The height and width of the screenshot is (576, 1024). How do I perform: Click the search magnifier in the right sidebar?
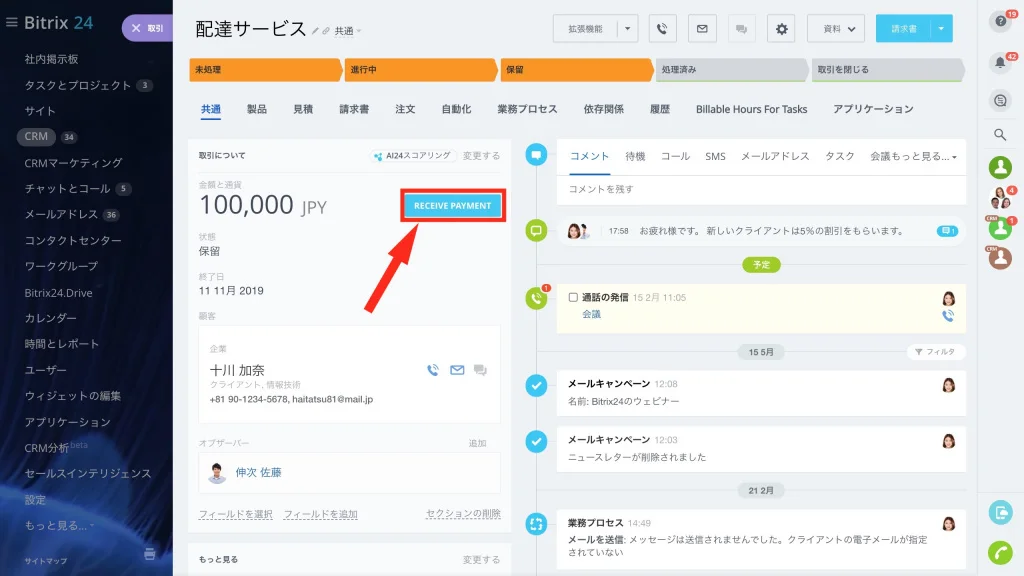coord(1000,135)
